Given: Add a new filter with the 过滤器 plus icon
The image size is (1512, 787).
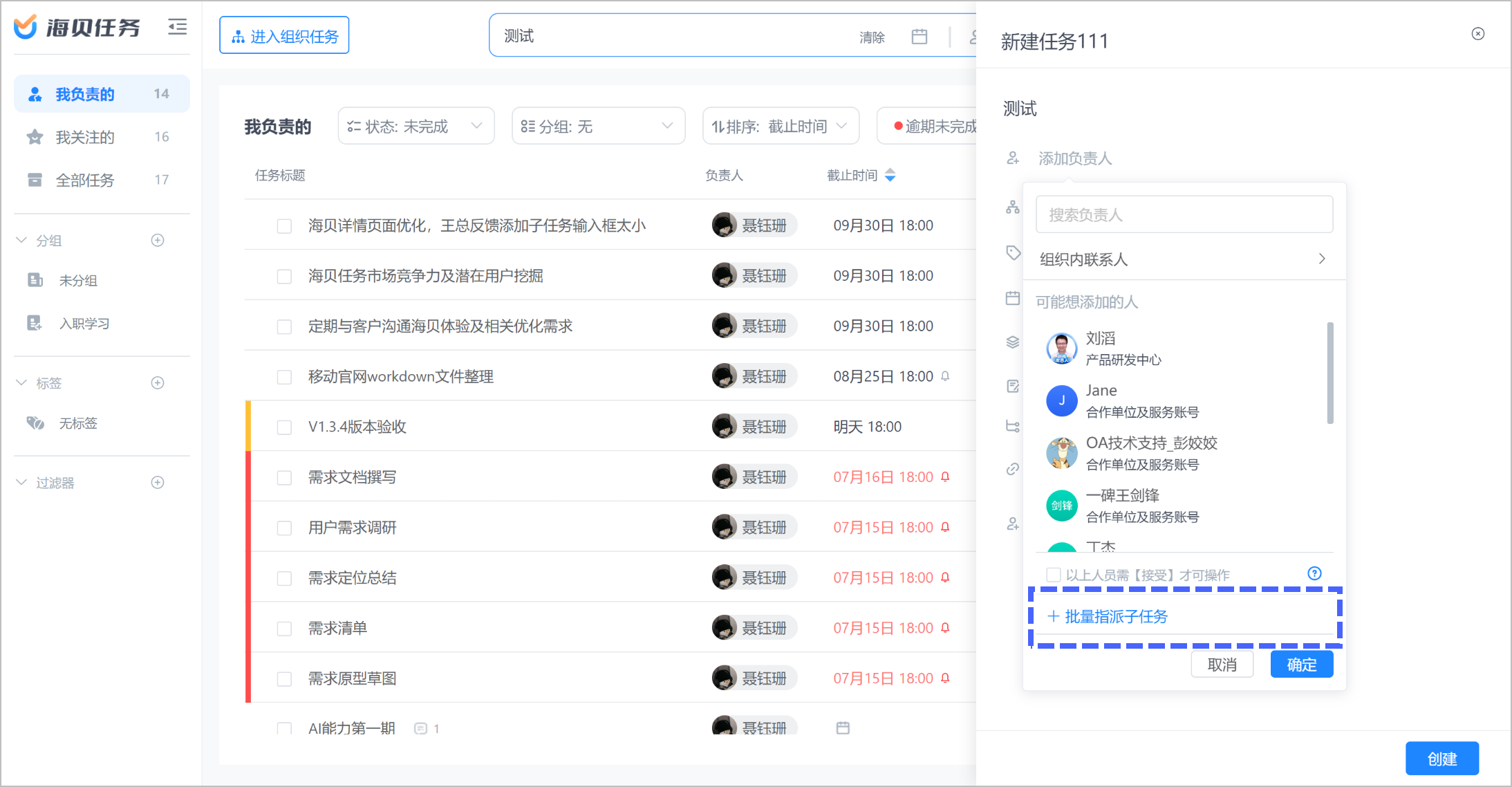Looking at the screenshot, I should [158, 482].
